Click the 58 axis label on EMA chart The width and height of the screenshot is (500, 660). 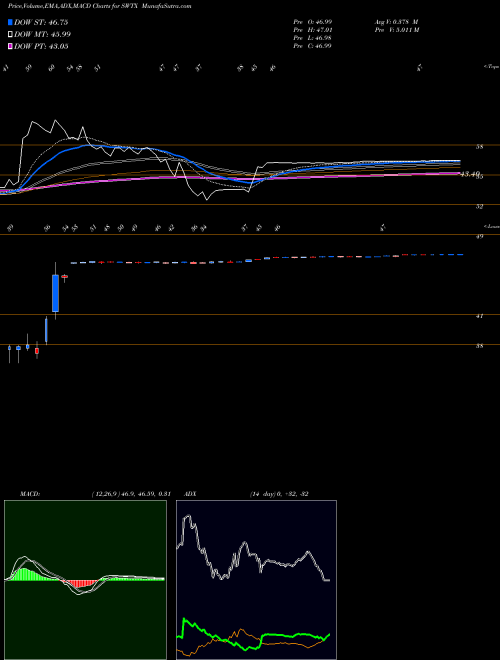[x=479, y=147]
